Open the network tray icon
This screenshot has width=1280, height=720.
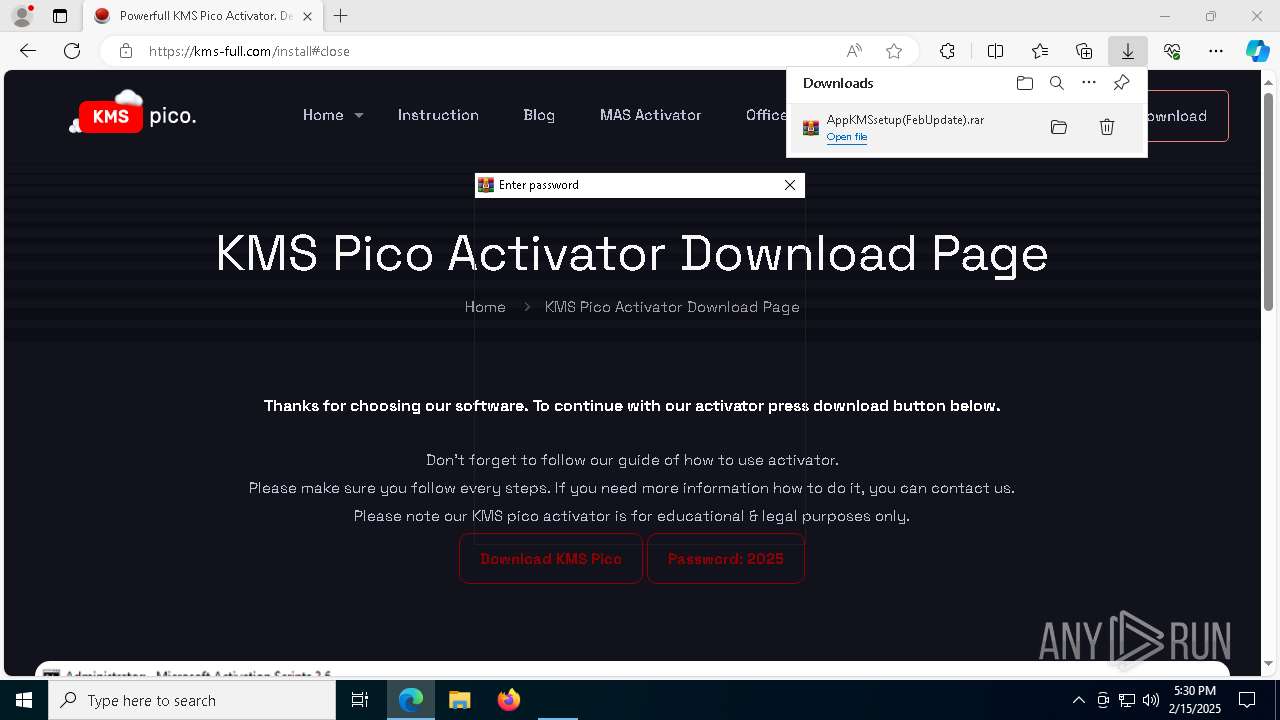pos(1127,700)
